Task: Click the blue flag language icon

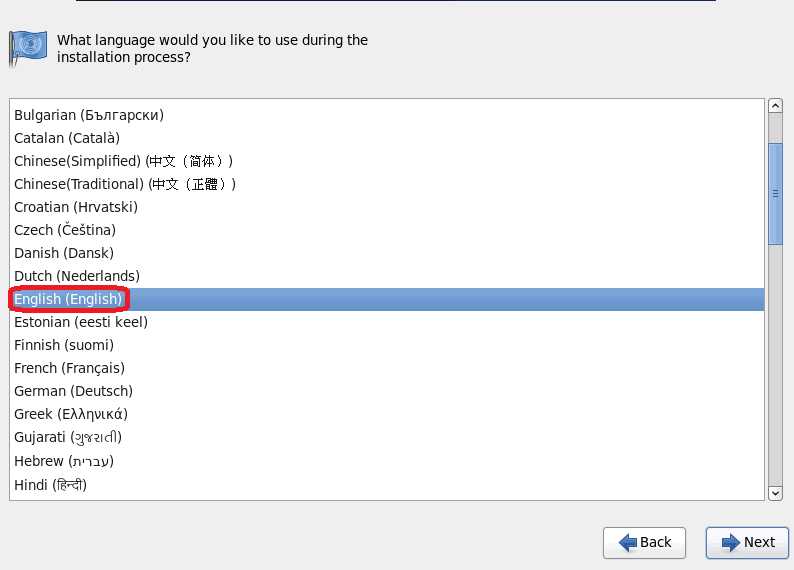Action: tap(28, 48)
